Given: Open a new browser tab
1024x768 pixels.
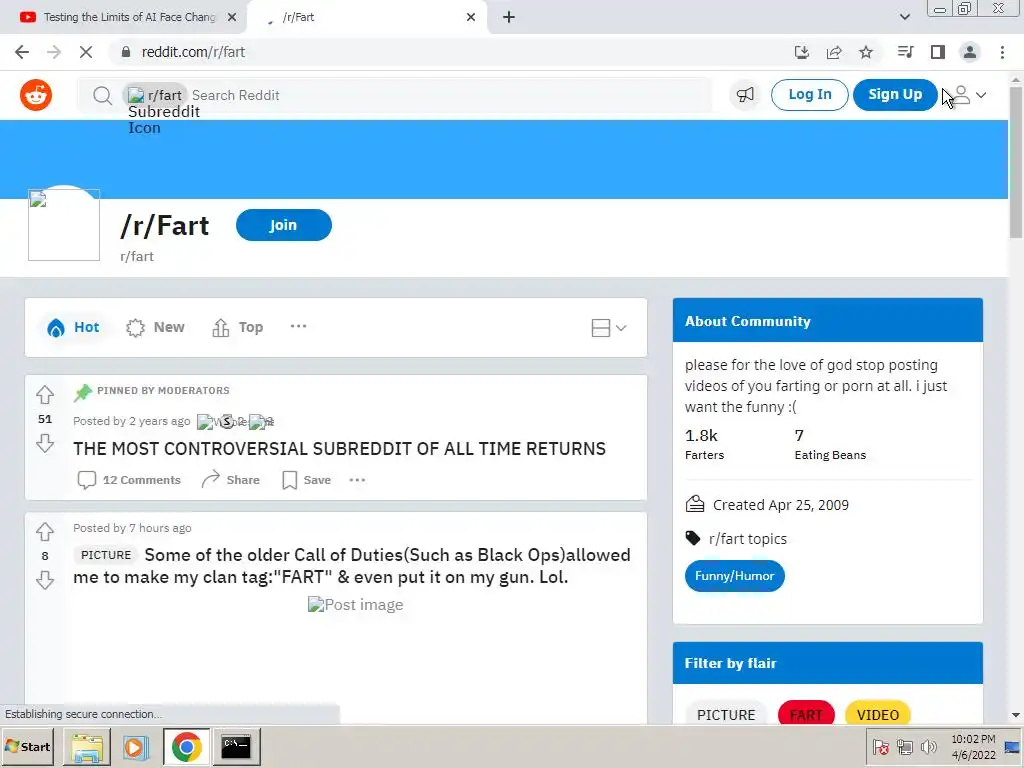Looking at the screenshot, I should (509, 17).
